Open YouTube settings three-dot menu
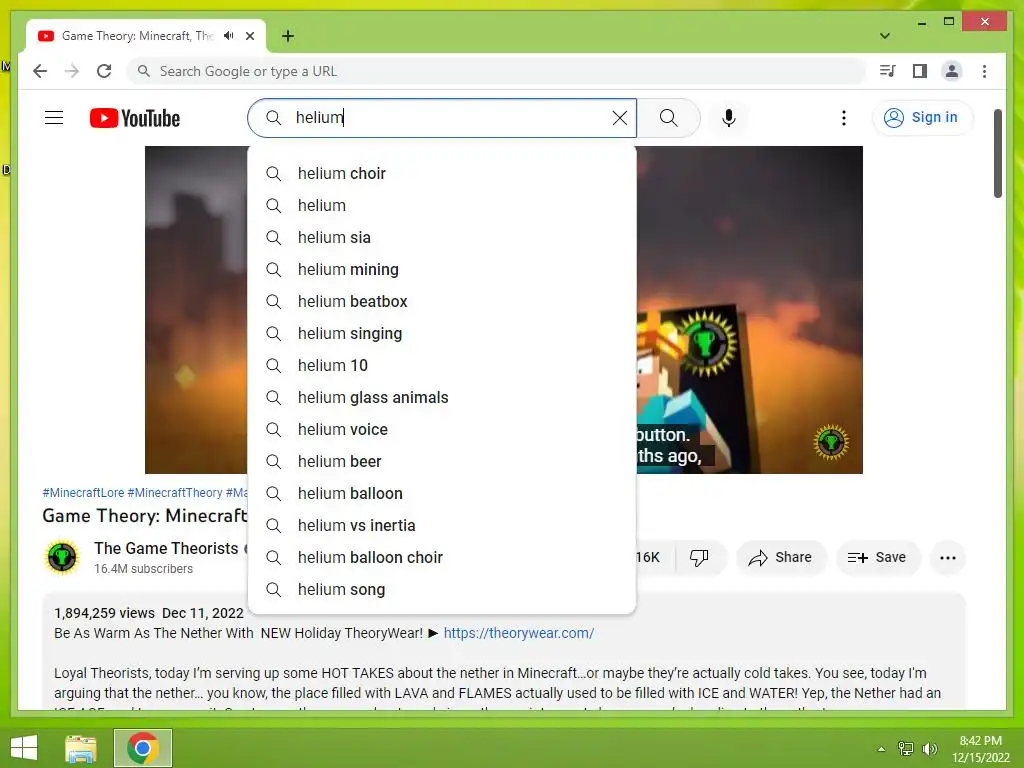Image resolution: width=1024 pixels, height=768 pixels. point(844,118)
